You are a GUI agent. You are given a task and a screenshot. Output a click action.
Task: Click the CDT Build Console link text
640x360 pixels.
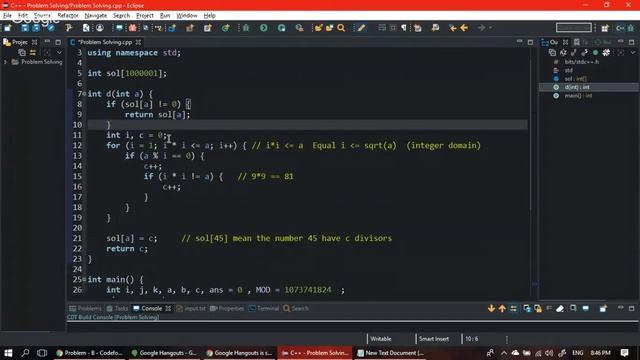coord(113,317)
